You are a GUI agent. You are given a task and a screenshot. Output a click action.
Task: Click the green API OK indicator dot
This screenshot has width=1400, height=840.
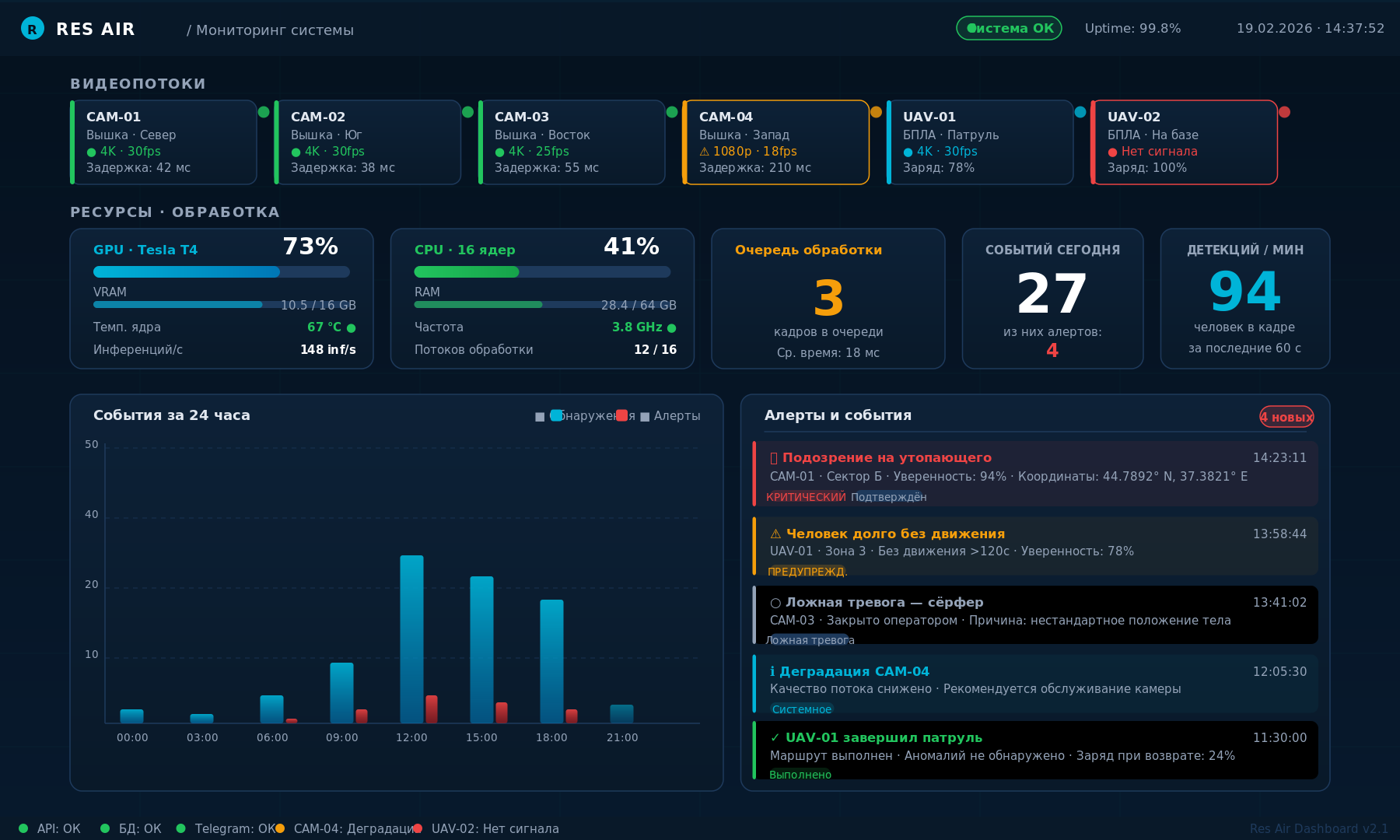[23, 828]
